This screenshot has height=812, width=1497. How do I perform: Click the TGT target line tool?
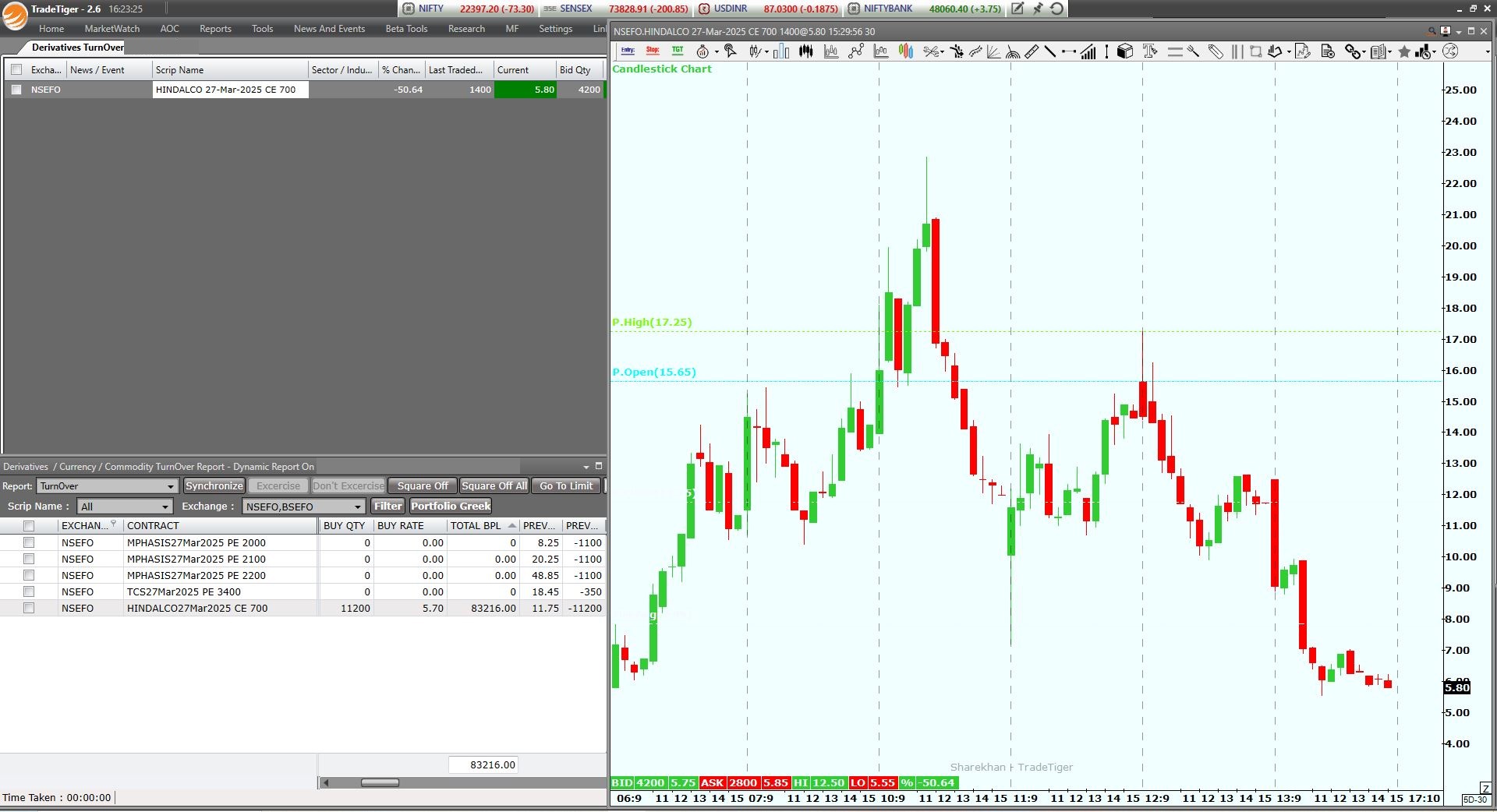678,51
